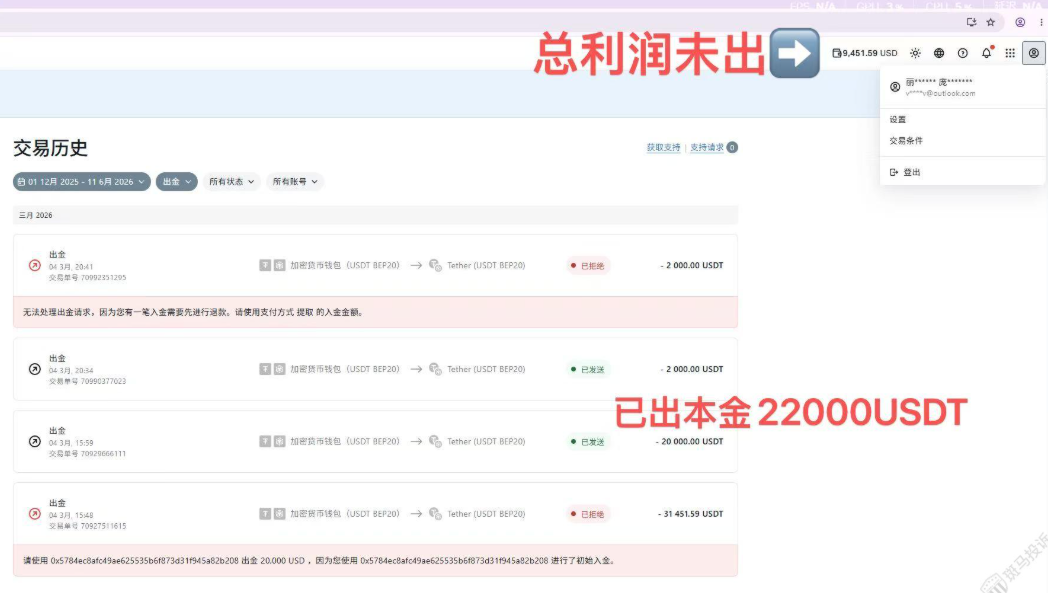Open the help question mark icon

pos(962,53)
